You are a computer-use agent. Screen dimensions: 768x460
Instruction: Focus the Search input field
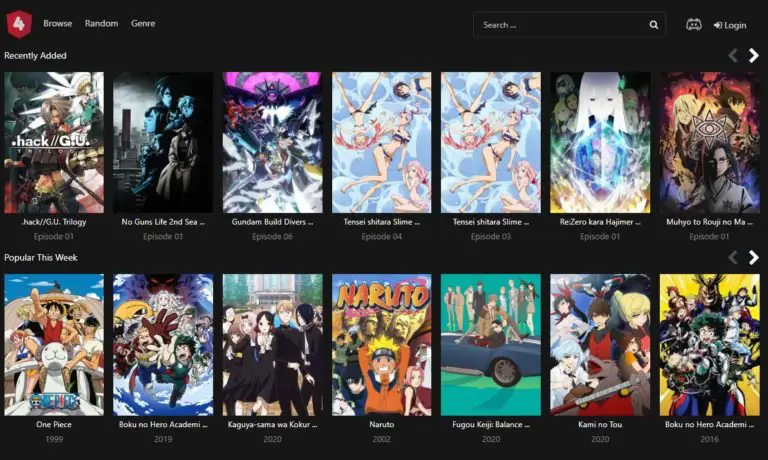coord(569,24)
